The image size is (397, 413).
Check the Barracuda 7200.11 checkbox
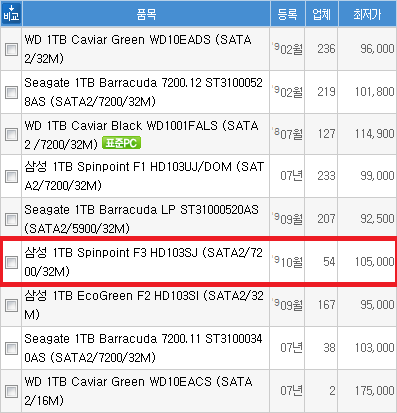[x=11, y=348]
